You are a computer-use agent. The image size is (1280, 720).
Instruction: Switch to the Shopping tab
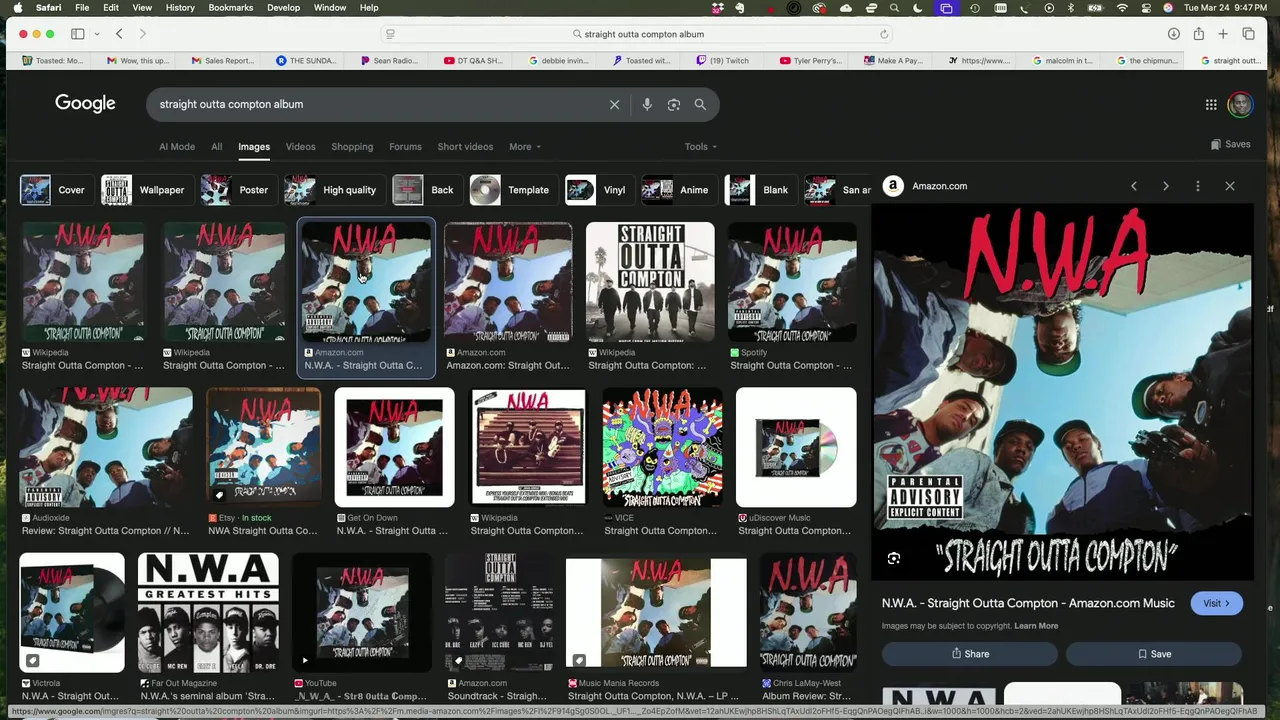point(352,147)
